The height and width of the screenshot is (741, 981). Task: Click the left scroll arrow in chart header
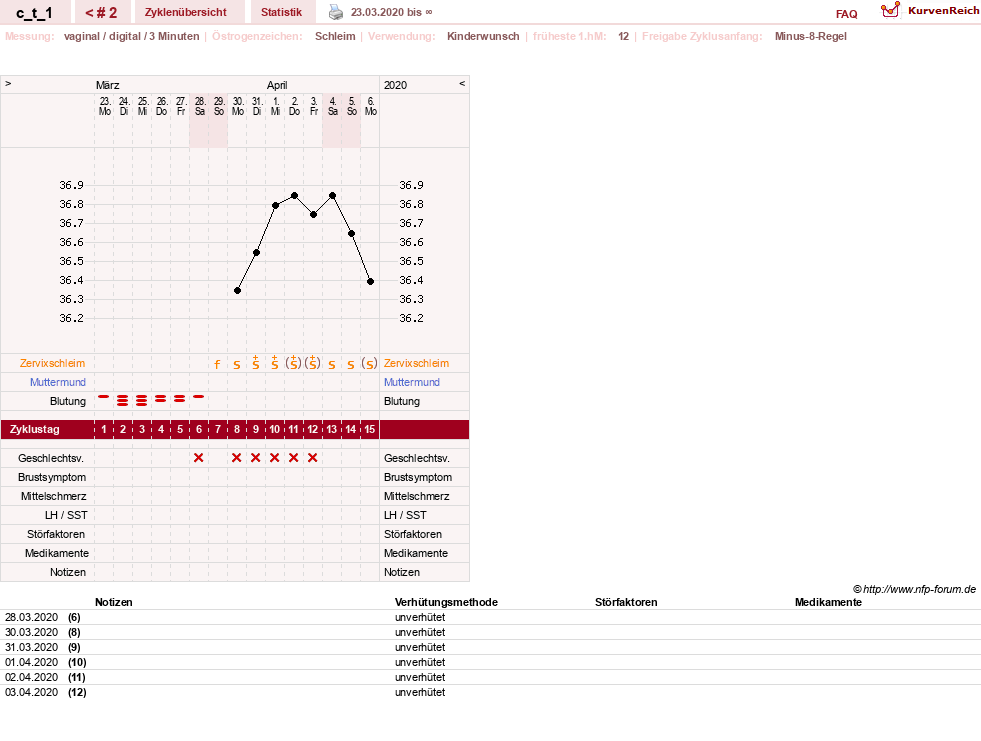click(8, 83)
